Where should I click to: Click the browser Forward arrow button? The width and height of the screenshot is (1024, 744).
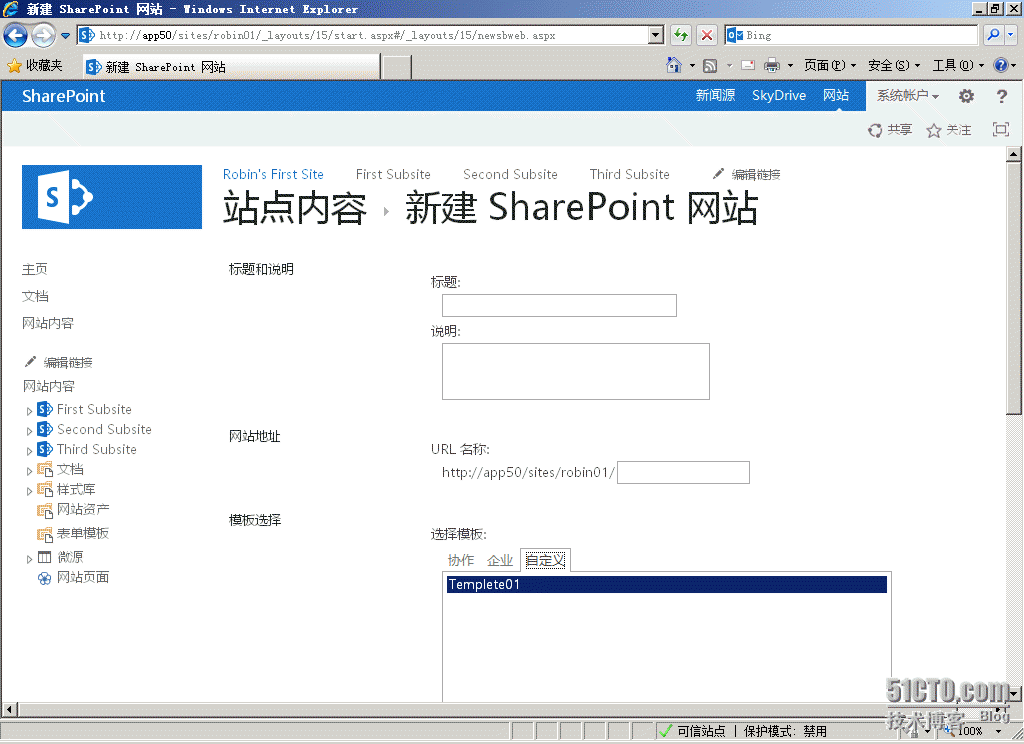pos(44,35)
